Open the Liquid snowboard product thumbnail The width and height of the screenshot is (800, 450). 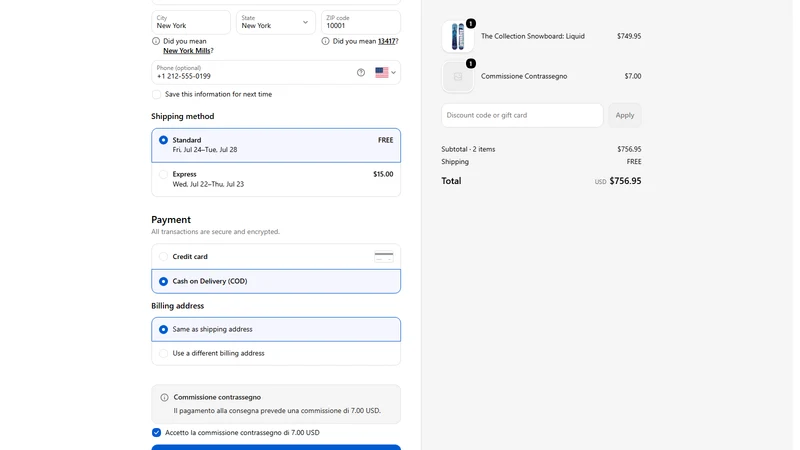point(458,37)
